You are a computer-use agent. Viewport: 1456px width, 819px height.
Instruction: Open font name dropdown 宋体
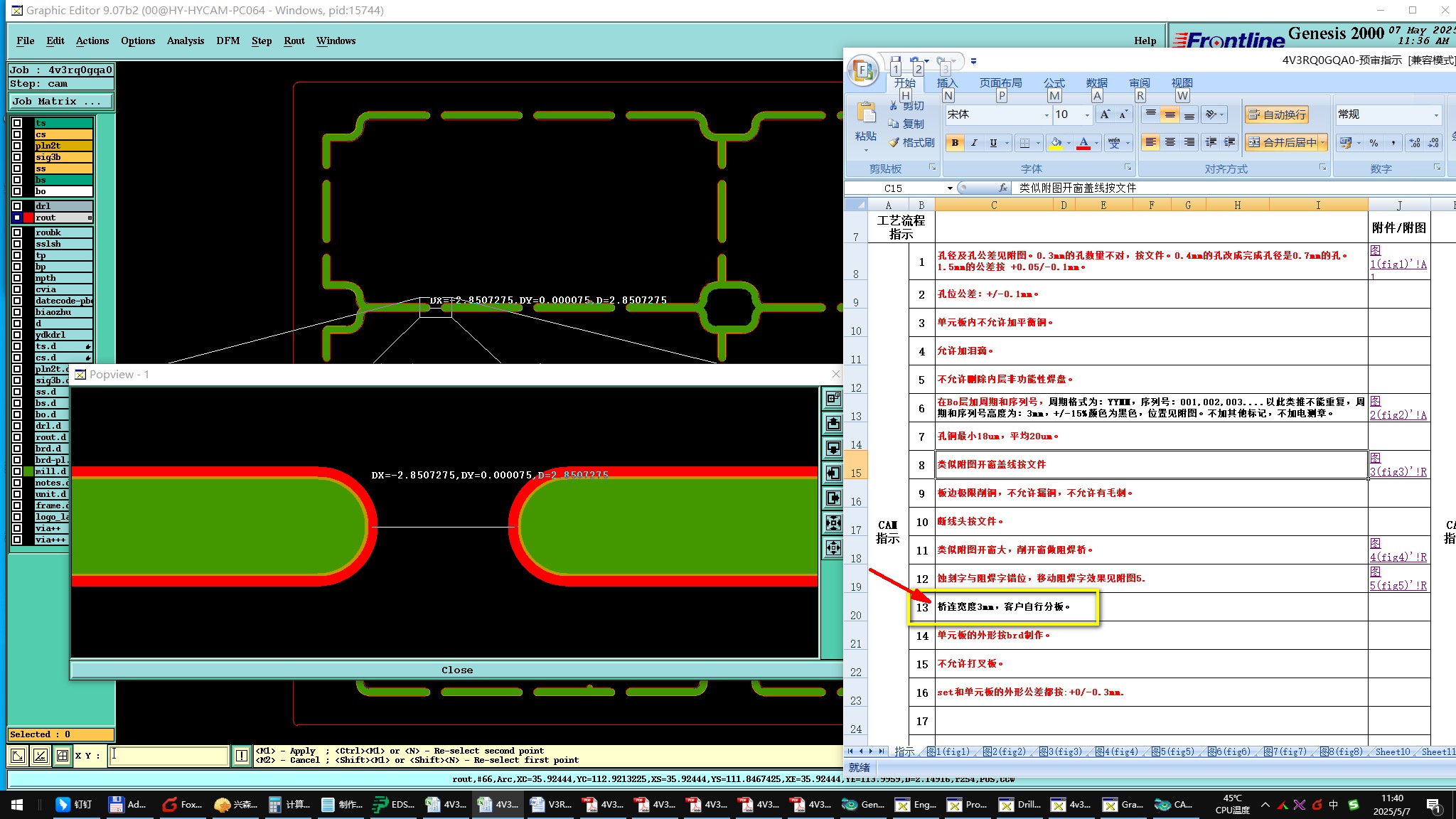[1046, 115]
